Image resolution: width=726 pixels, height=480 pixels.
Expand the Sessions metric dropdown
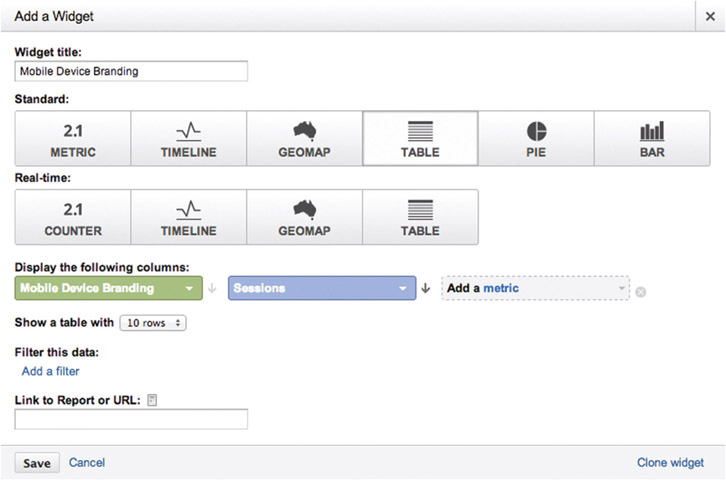click(x=322, y=288)
